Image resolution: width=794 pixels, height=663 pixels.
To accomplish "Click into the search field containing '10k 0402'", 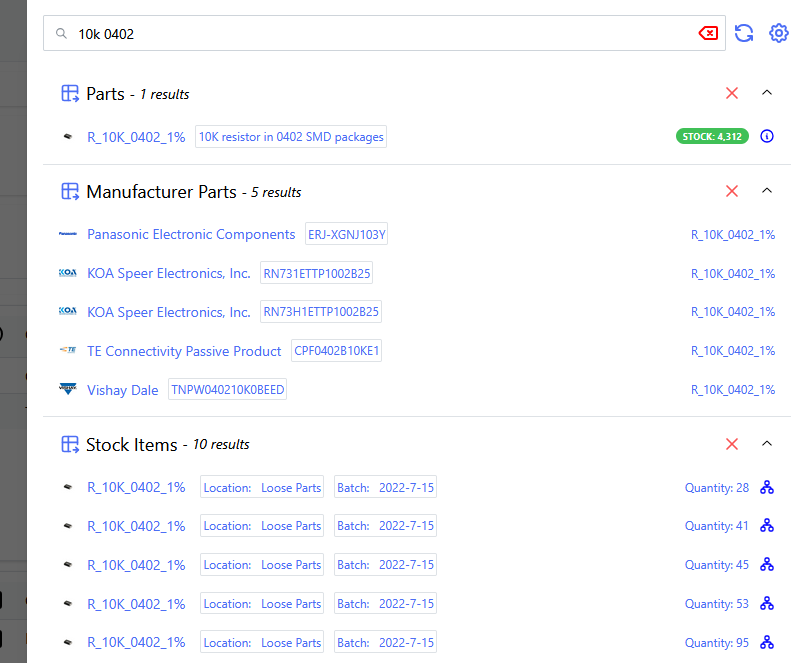I will (384, 33).
